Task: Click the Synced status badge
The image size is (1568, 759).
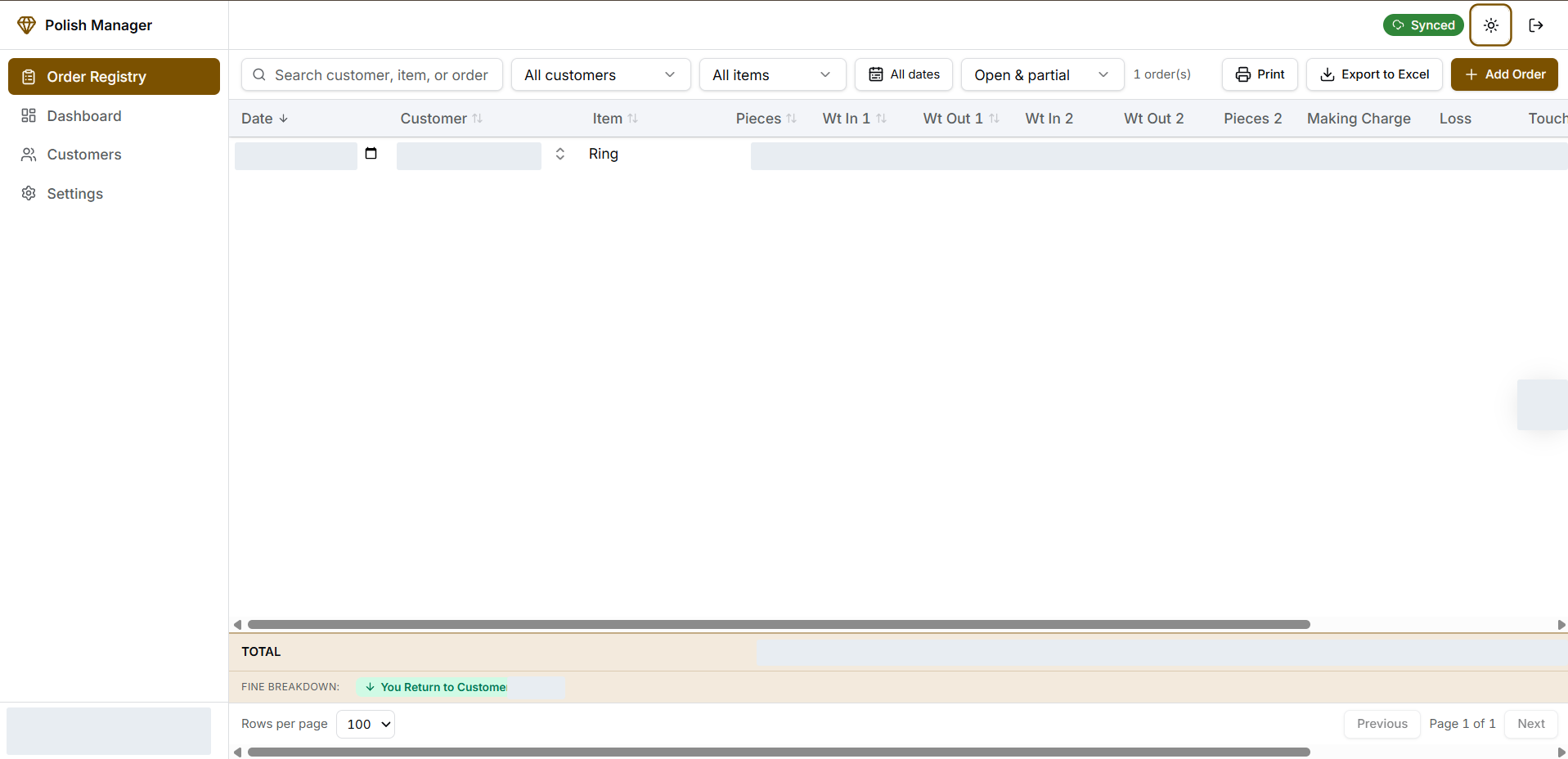Action: click(x=1423, y=25)
